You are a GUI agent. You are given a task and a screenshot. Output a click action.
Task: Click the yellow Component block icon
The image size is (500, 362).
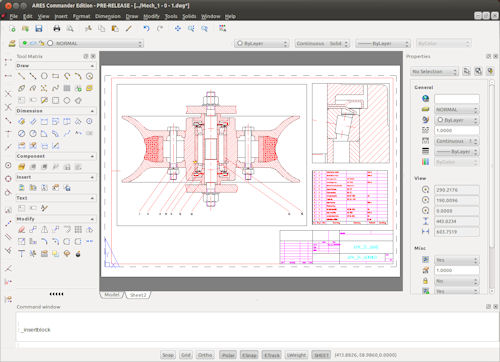(21, 167)
